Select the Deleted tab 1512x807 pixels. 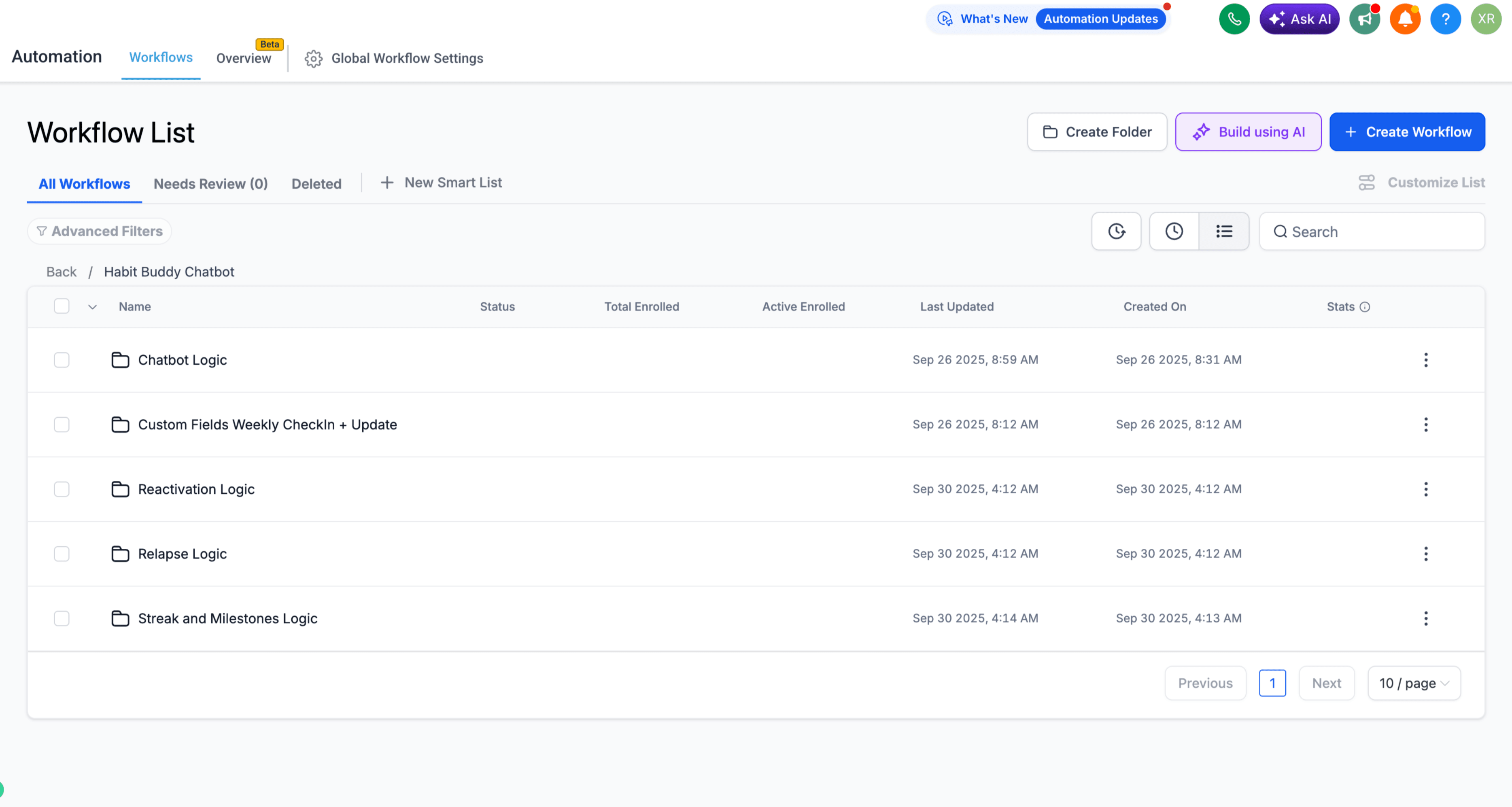point(316,184)
